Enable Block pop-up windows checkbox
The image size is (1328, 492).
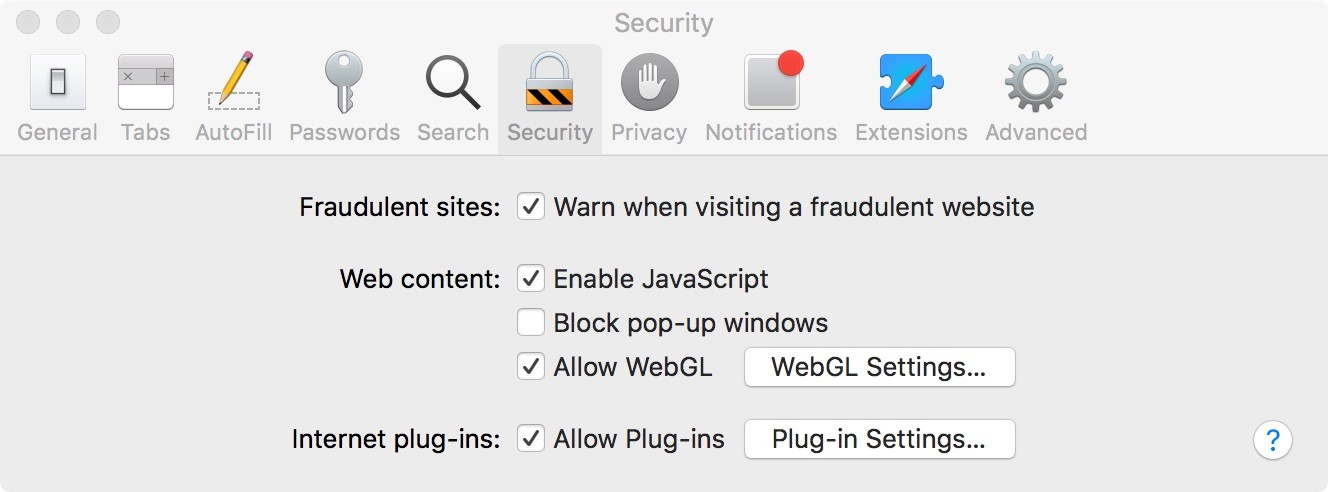[530, 323]
